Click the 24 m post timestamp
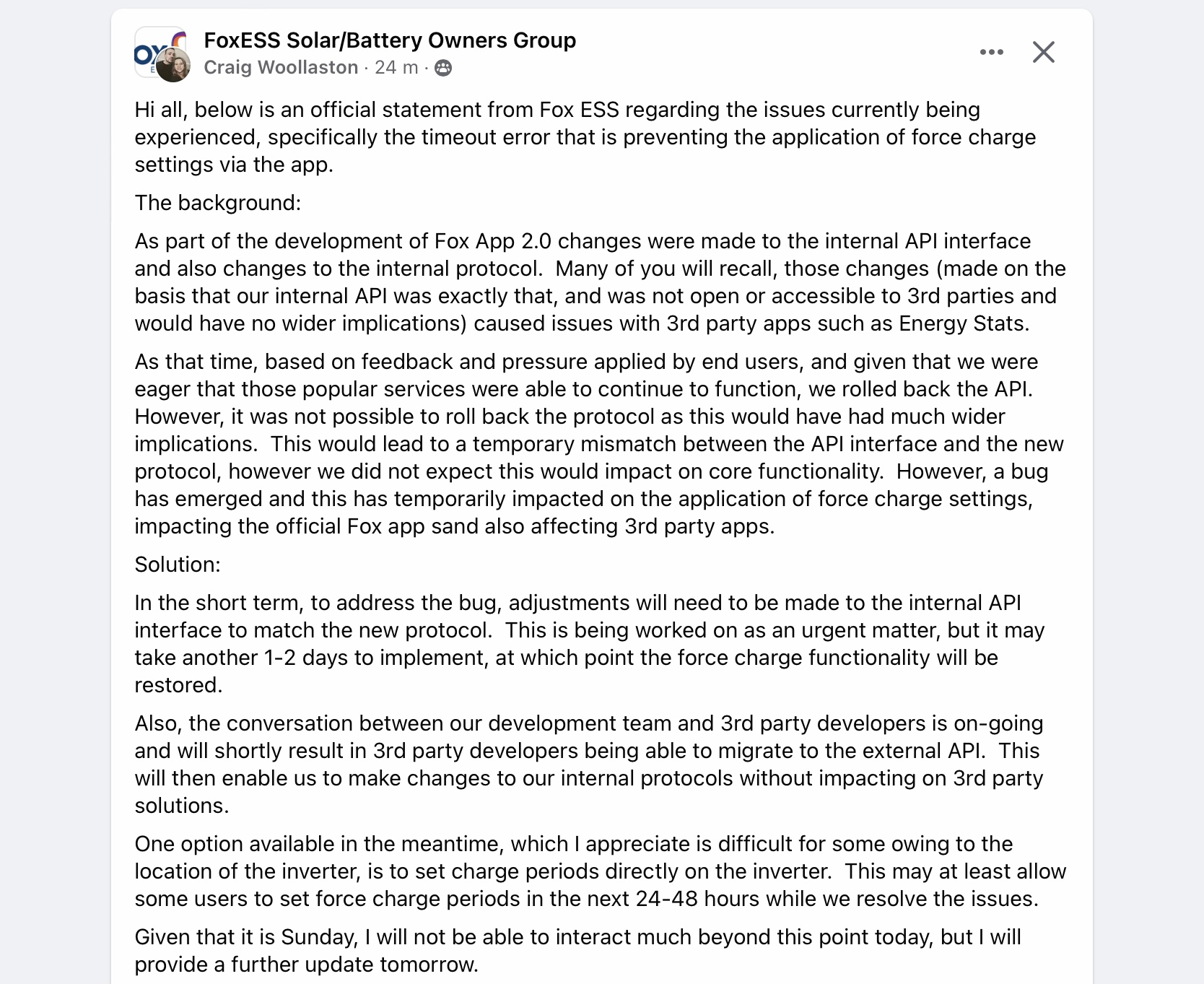This screenshot has width=1204, height=984. pyautogui.click(x=396, y=68)
